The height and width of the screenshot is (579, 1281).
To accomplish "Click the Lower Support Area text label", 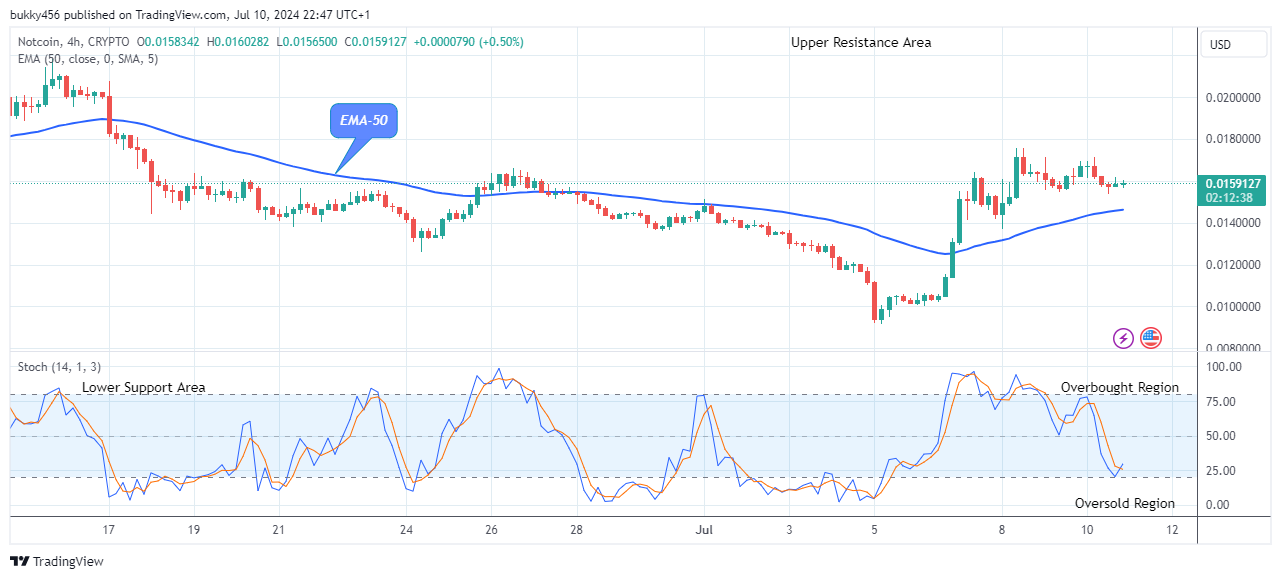I will coord(144,387).
